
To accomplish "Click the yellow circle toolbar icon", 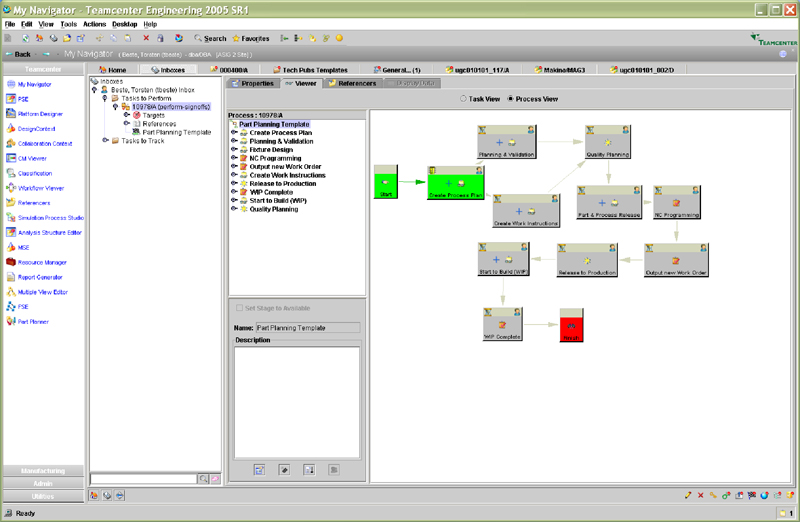I will [339, 38].
